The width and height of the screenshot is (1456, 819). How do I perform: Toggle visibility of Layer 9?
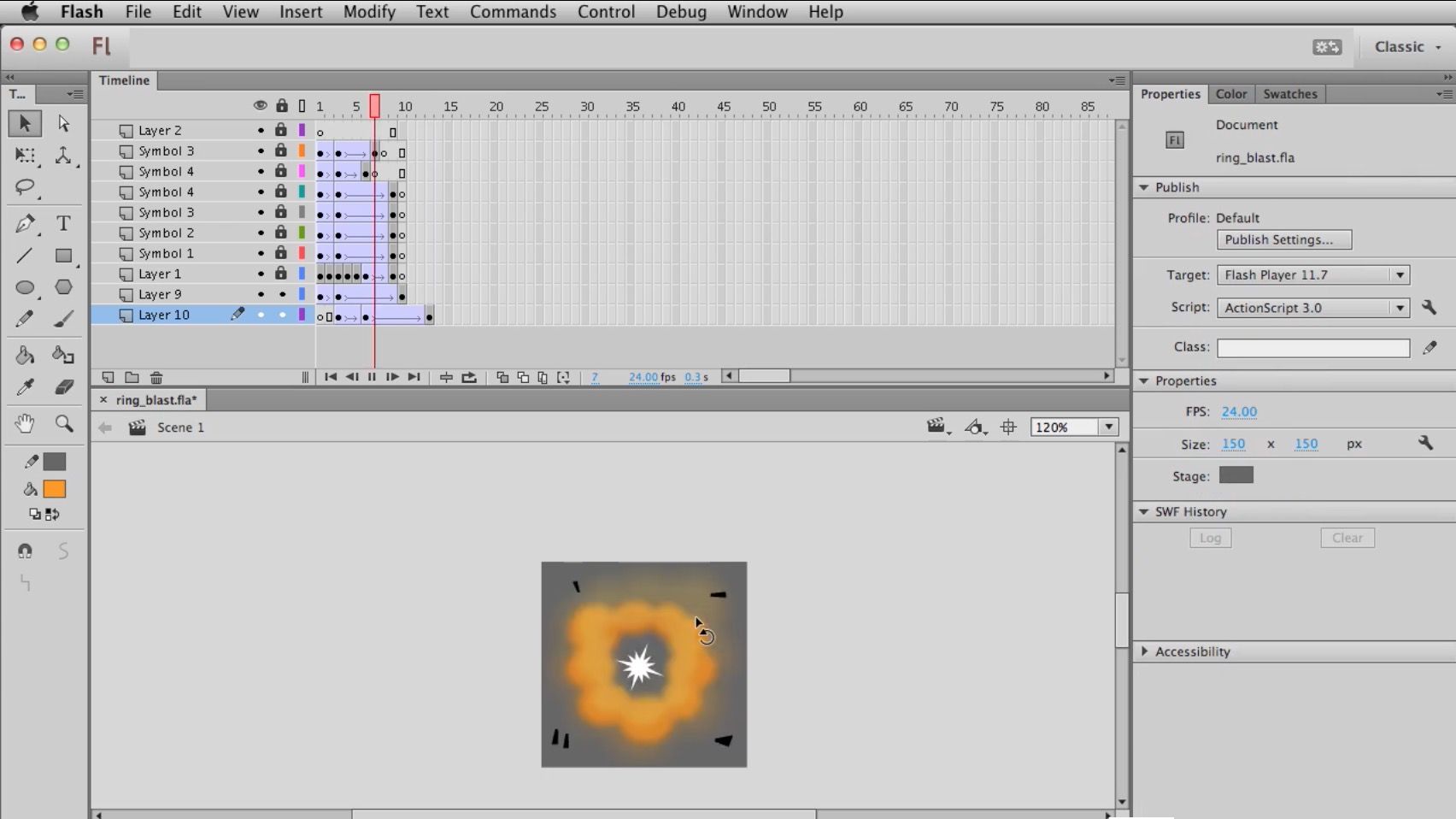point(260,294)
